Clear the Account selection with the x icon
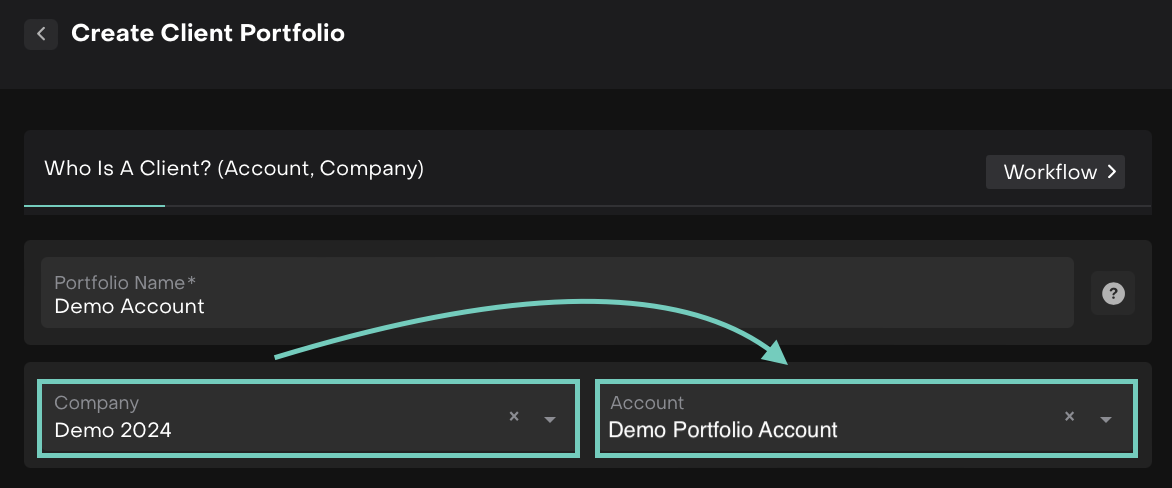 (x=1069, y=417)
